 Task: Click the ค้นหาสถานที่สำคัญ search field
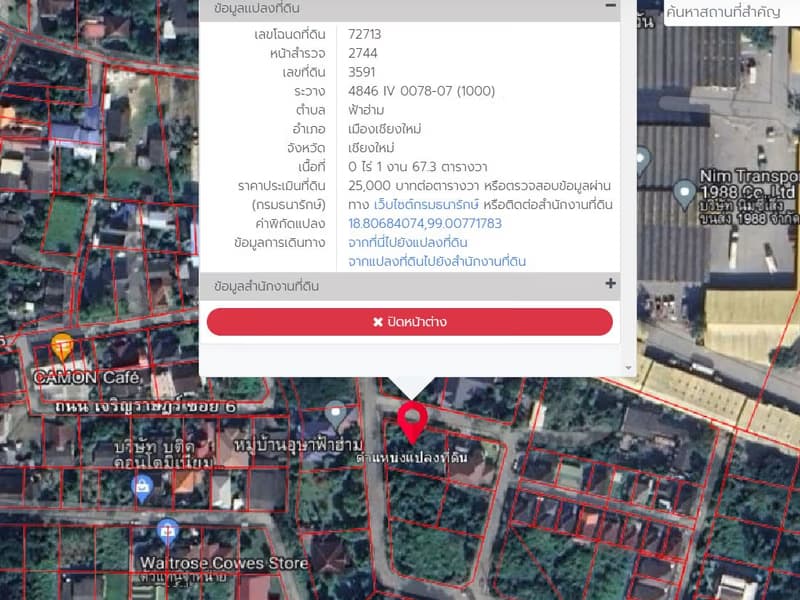732,12
